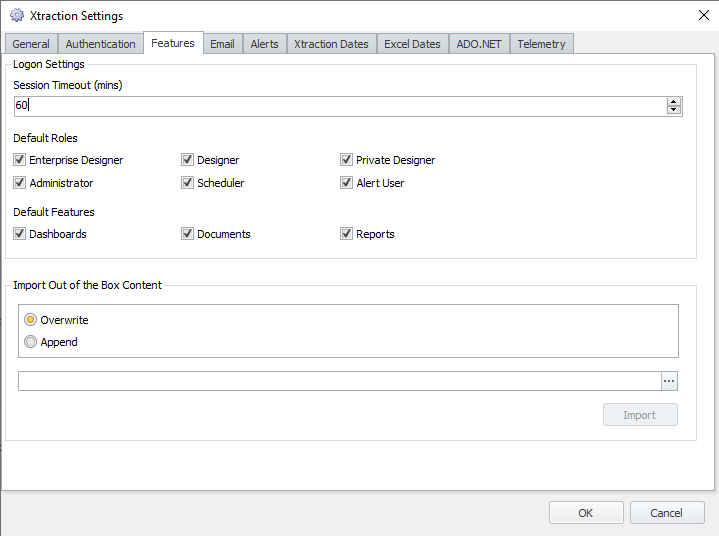Disable the Dashboards default feature

[20, 234]
